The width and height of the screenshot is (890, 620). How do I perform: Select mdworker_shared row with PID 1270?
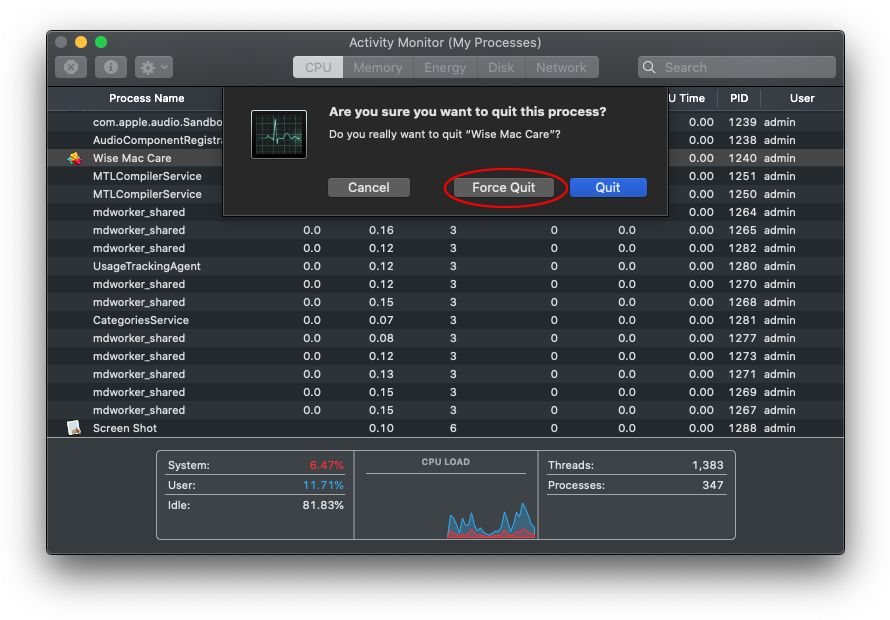446,284
